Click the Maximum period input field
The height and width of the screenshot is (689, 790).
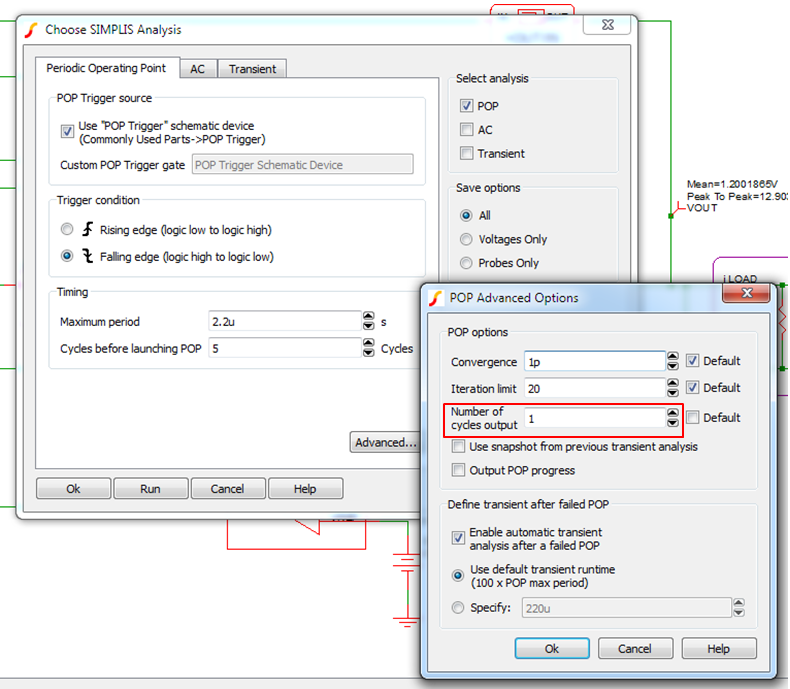(x=285, y=321)
